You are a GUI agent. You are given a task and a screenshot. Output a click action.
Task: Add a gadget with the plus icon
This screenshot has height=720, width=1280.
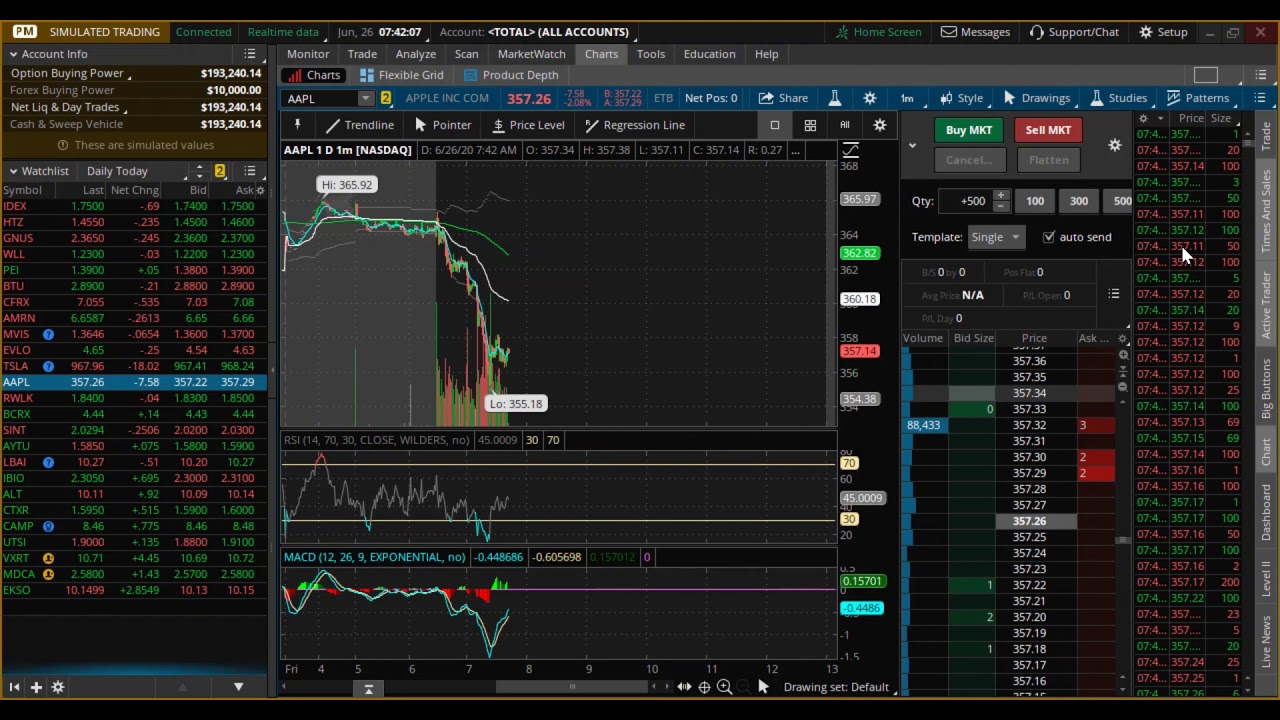click(36, 687)
